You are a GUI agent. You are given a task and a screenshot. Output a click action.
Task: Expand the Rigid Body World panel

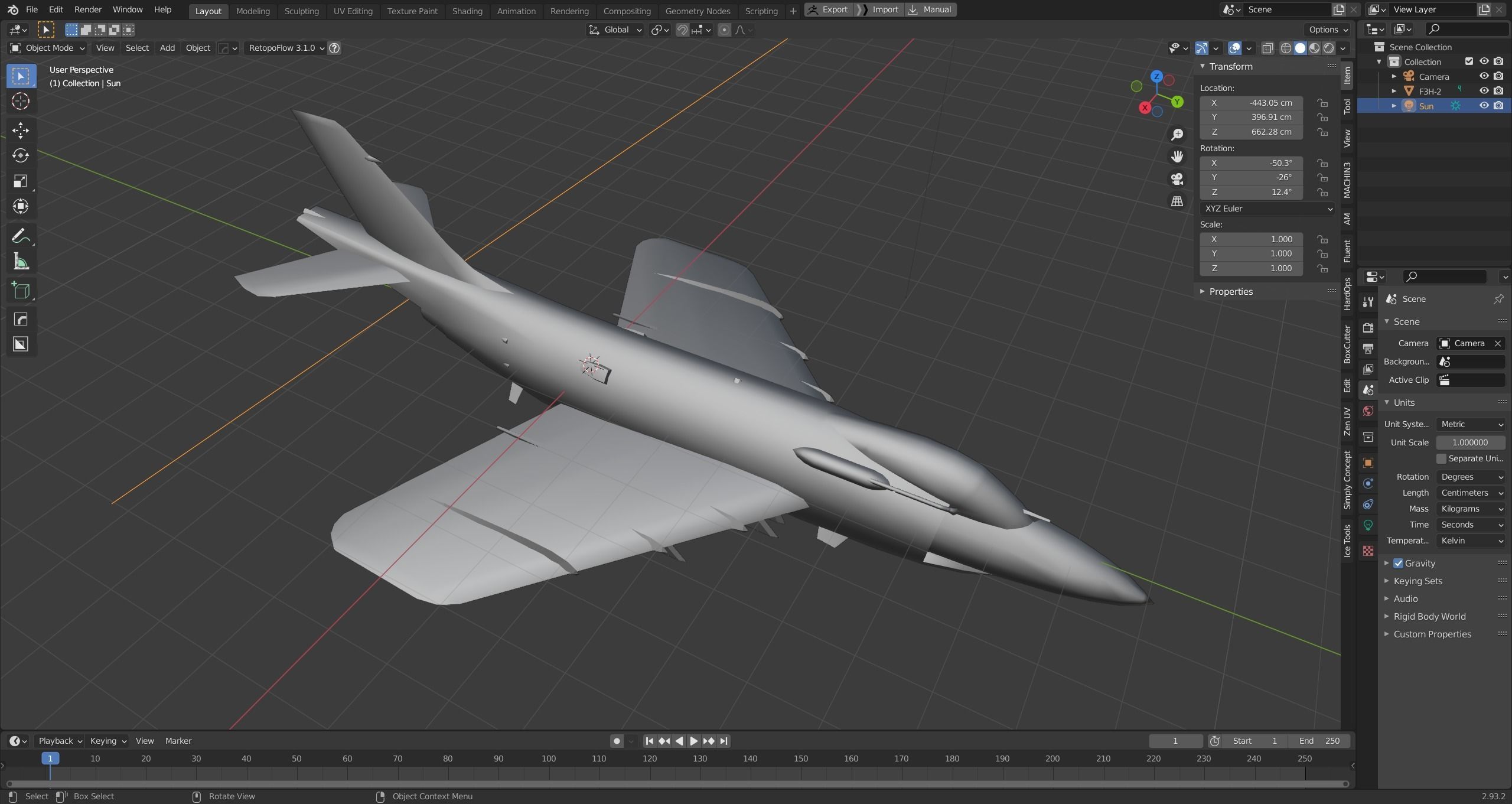pos(1429,617)
